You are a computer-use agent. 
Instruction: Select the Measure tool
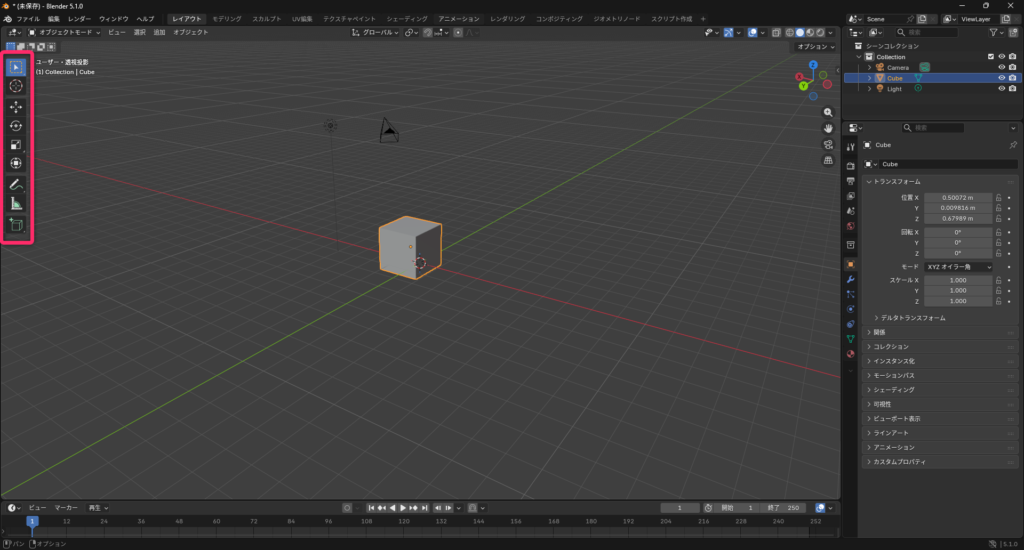pos(16,203)
